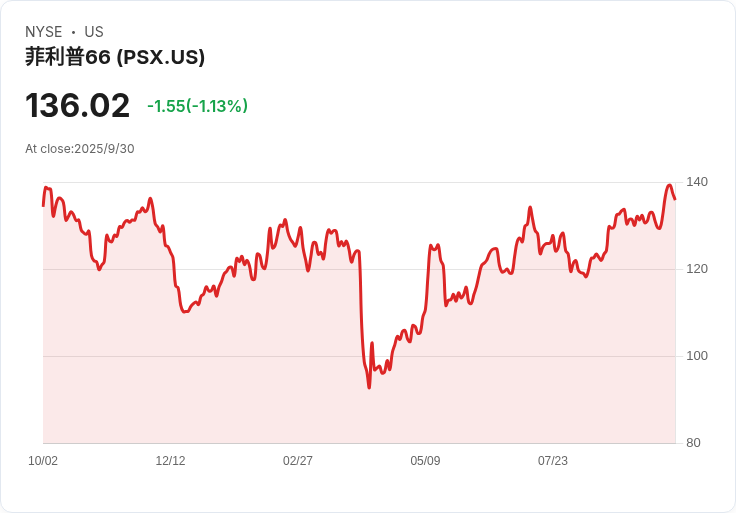Click the PSX.US stock title
736x513 pixels.
(x=115, y=57)
